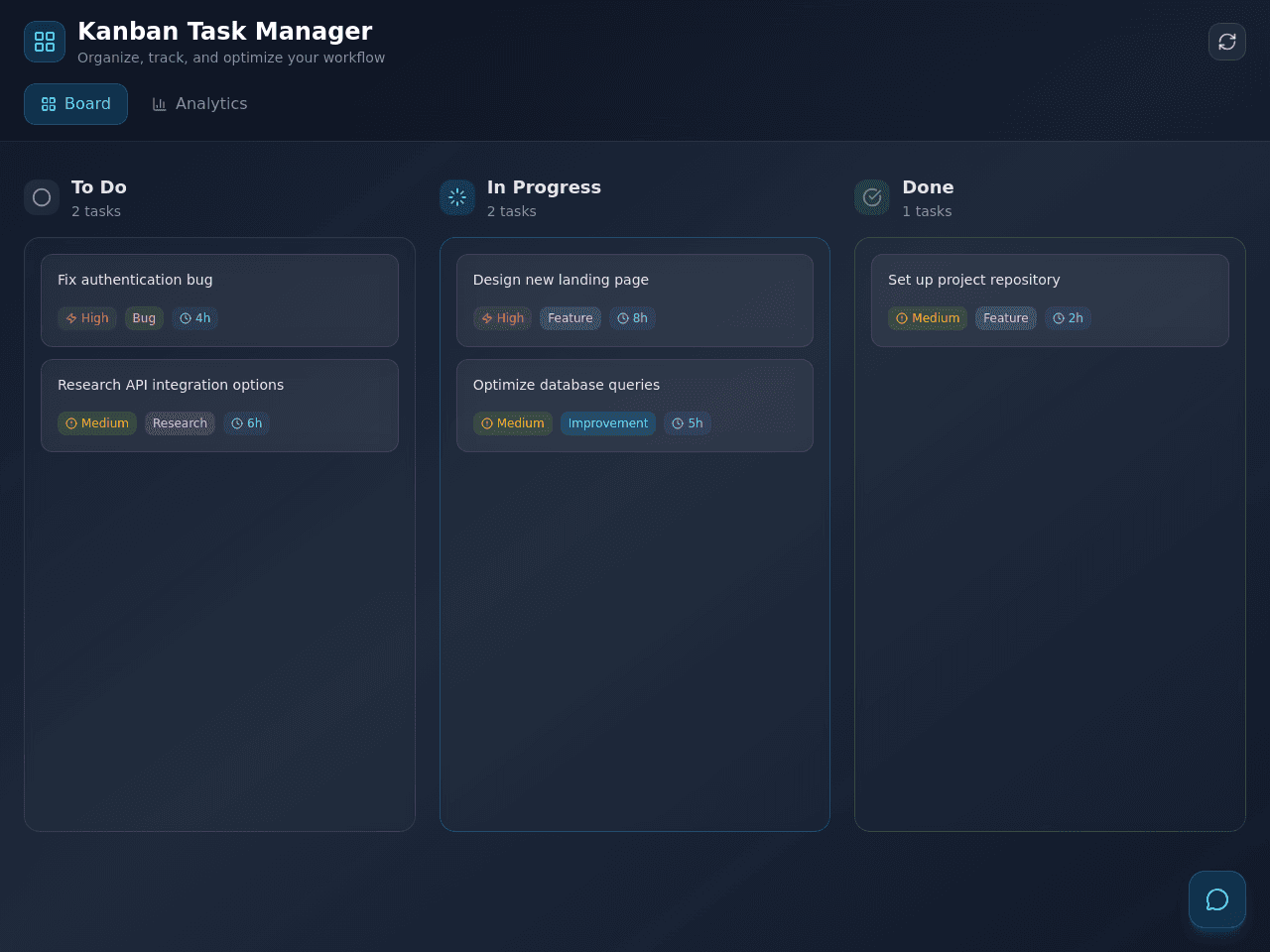Click the Done column heading

click(x=928, y=187)
